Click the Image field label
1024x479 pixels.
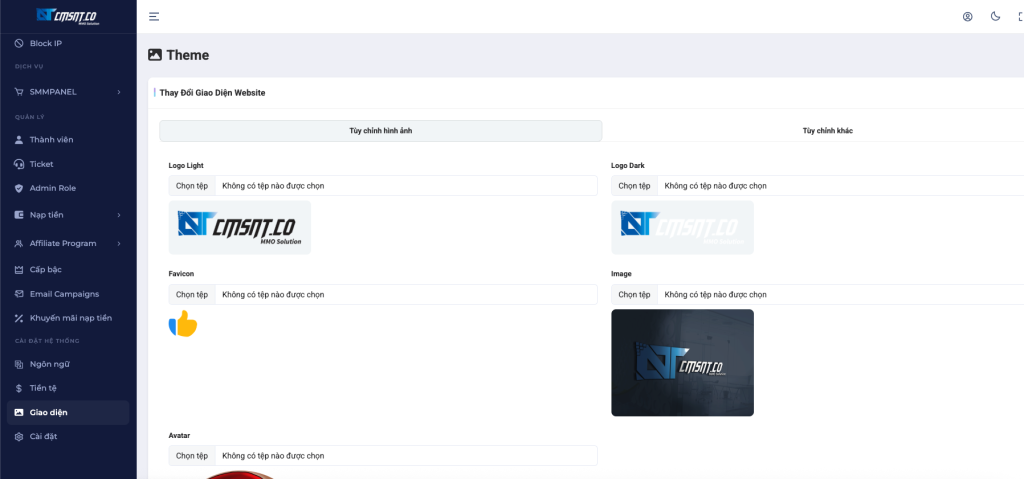point(621,274)
